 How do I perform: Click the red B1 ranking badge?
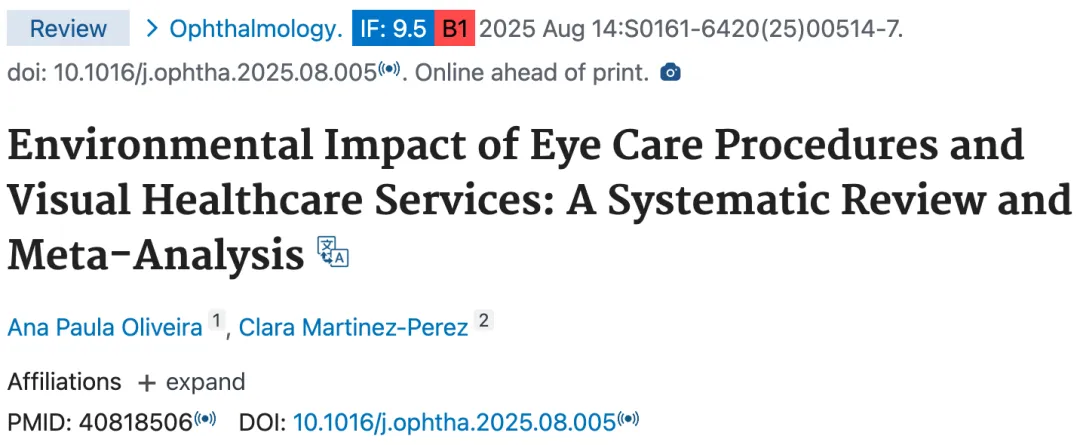455,29
